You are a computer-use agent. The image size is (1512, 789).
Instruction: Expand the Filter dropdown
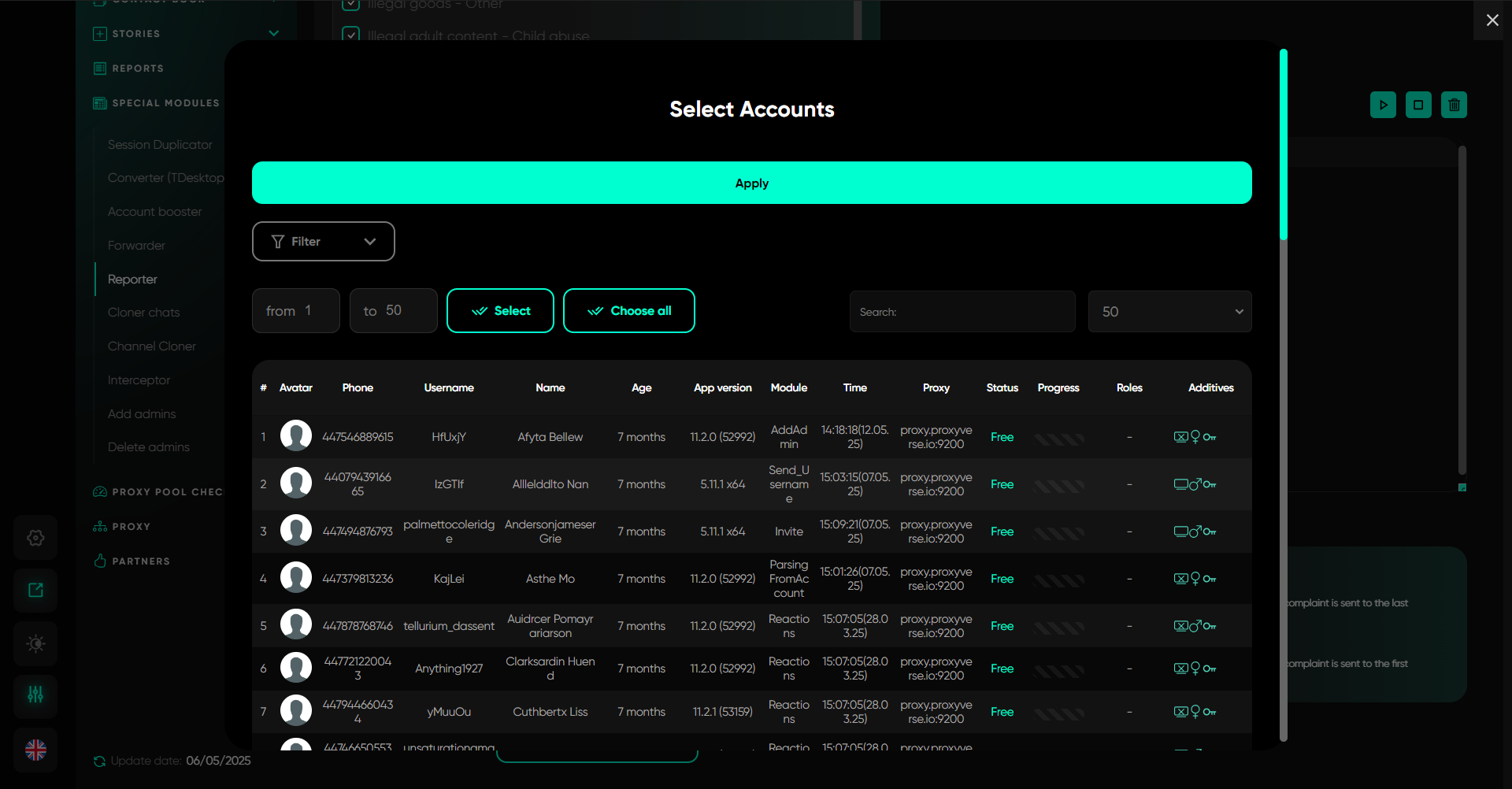tap(323, 242)
